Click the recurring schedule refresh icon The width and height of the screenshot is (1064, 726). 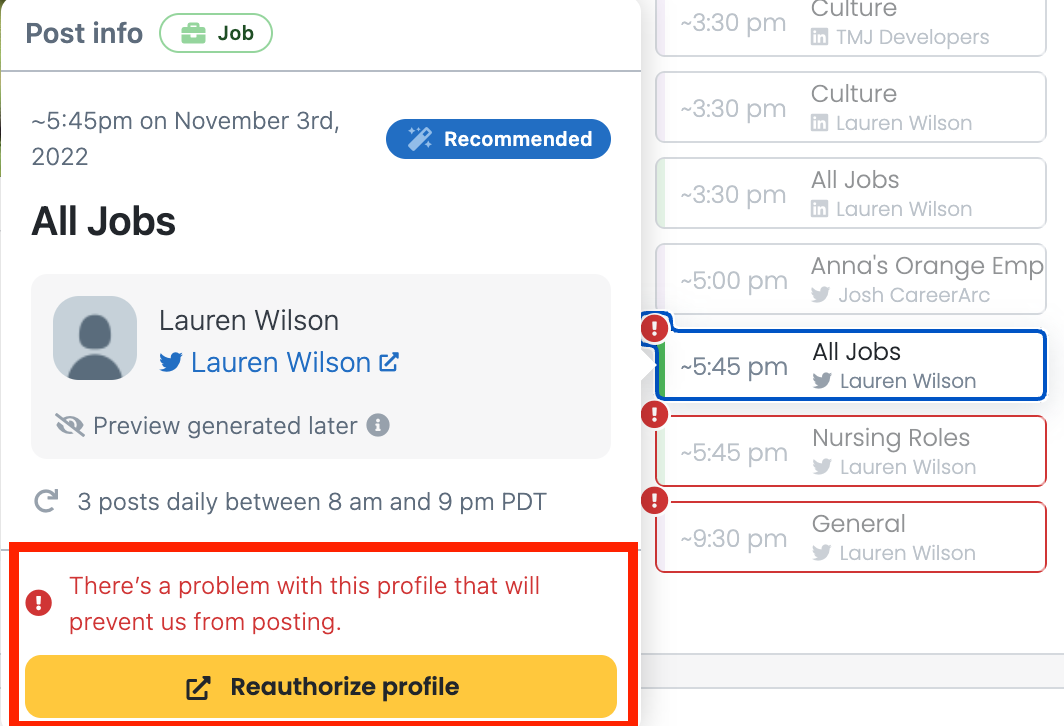(x=46, y=501)
